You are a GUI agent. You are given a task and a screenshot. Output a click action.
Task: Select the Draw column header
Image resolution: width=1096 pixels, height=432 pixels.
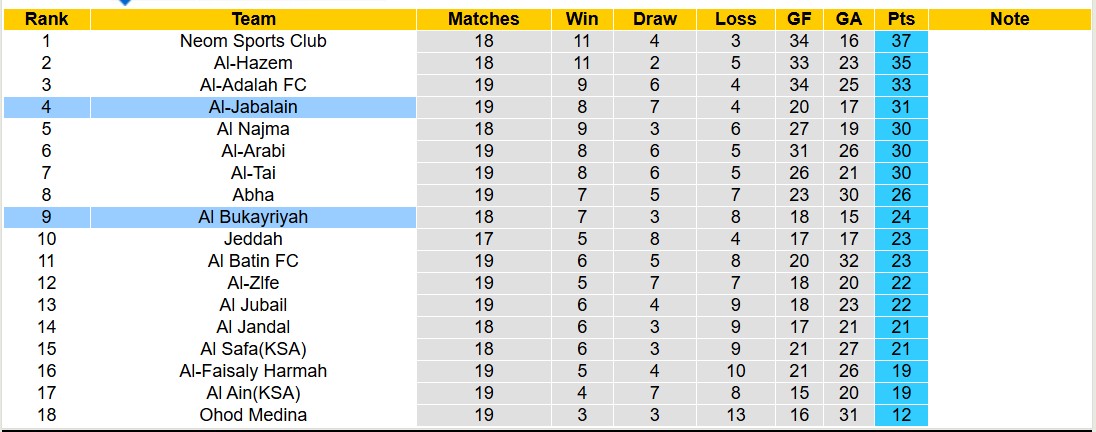(655, 19)
